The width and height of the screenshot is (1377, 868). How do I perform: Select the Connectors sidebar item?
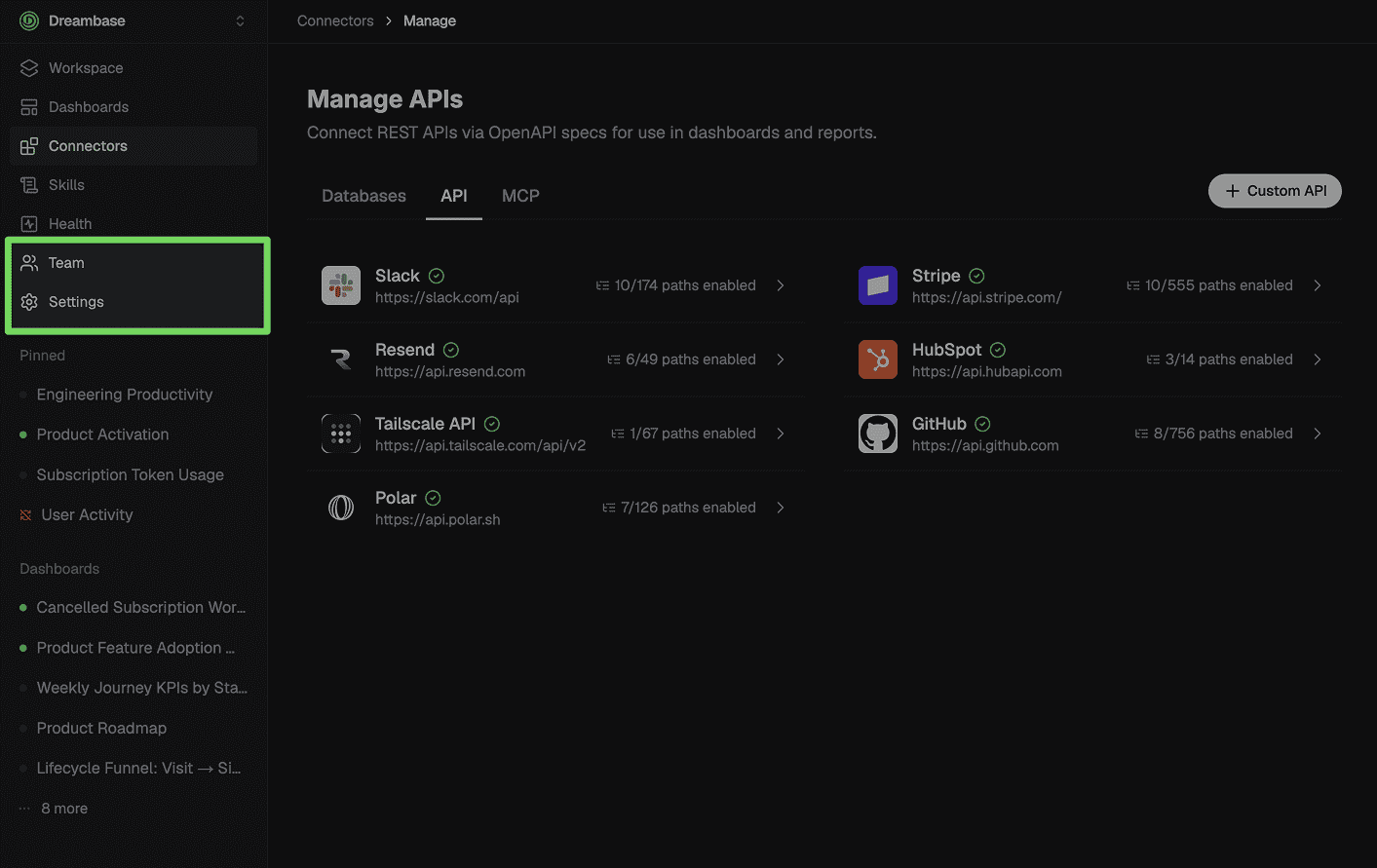point(134,146)
